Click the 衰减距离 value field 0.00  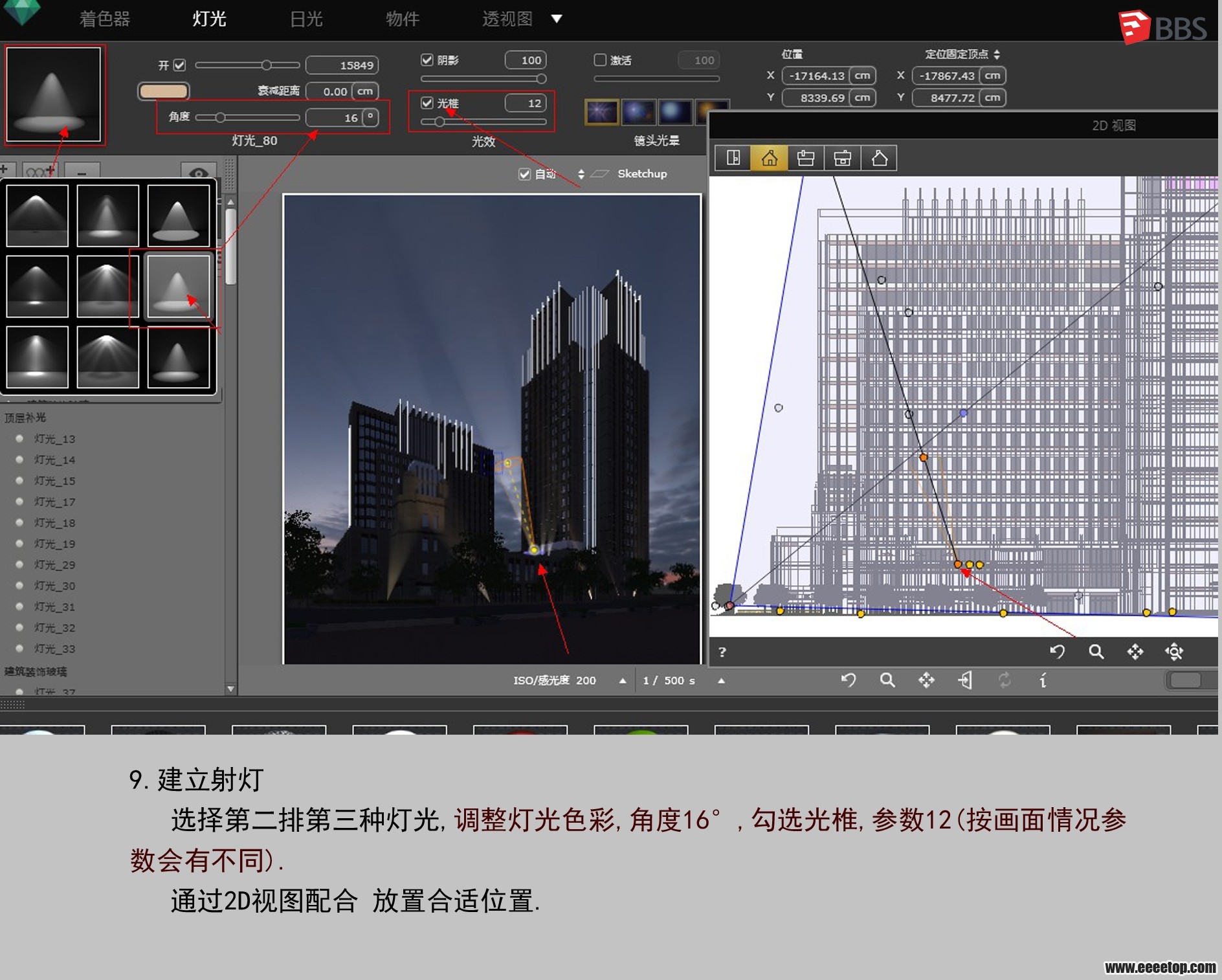328,91
